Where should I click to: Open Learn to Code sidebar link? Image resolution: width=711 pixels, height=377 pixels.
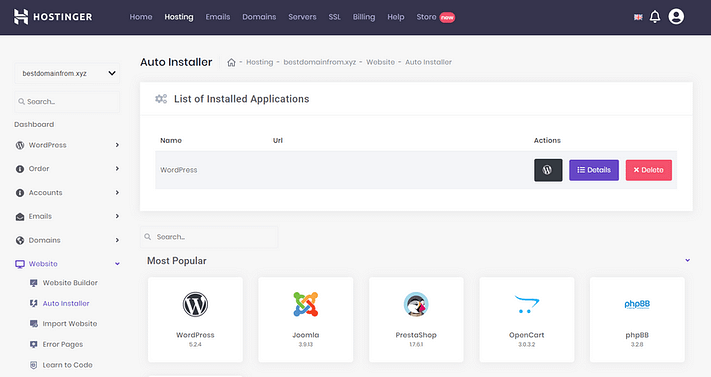pos(68,365)
